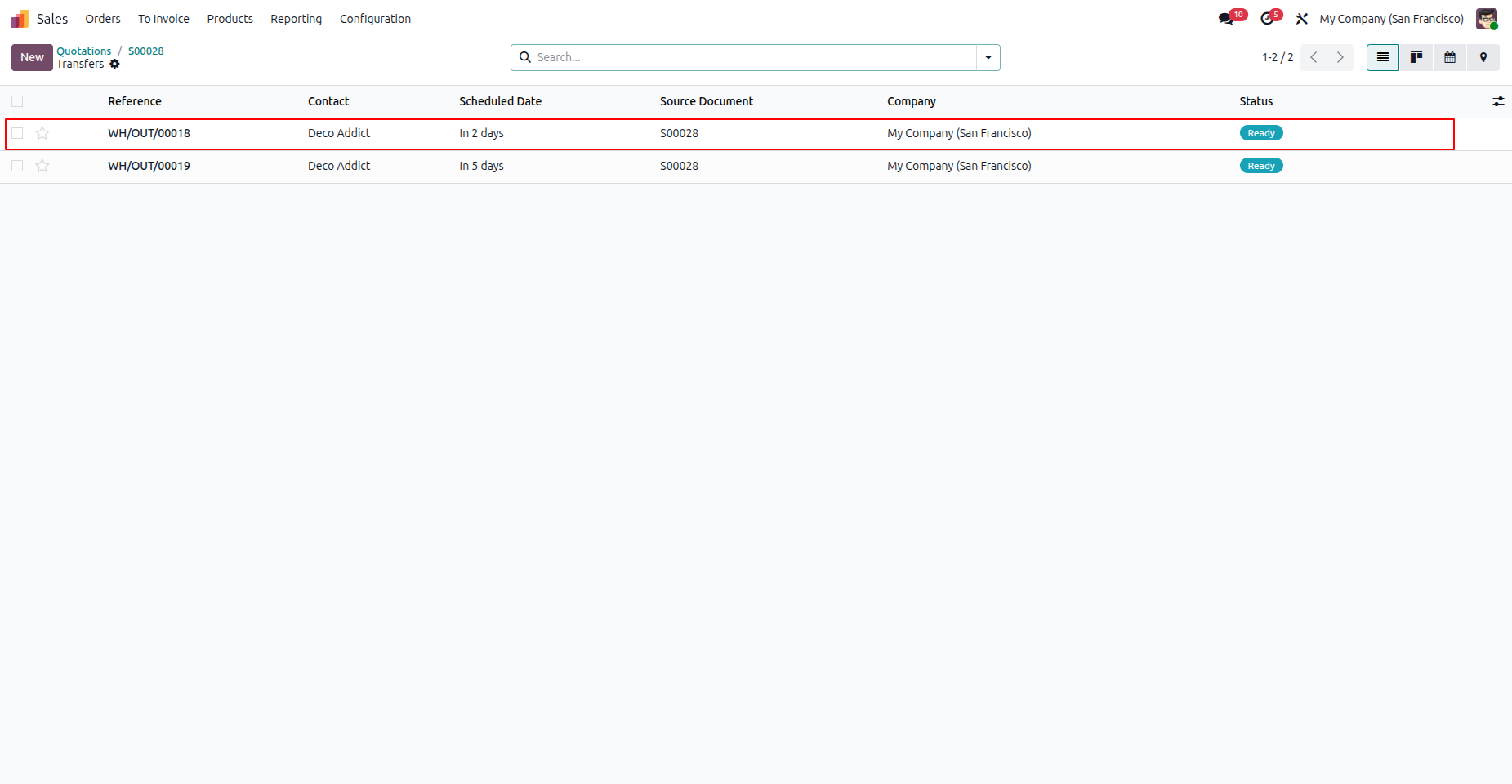Click Deco Addict in WH/OUT/00018 row
Viewport: 1512px width, 784px height.
(339, 133)
